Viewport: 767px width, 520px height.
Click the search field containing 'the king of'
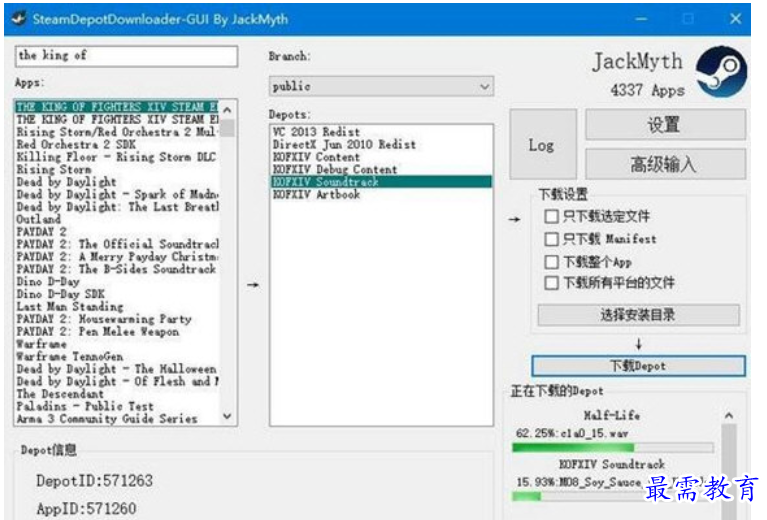pyautogui.click(x=126, y=56)
